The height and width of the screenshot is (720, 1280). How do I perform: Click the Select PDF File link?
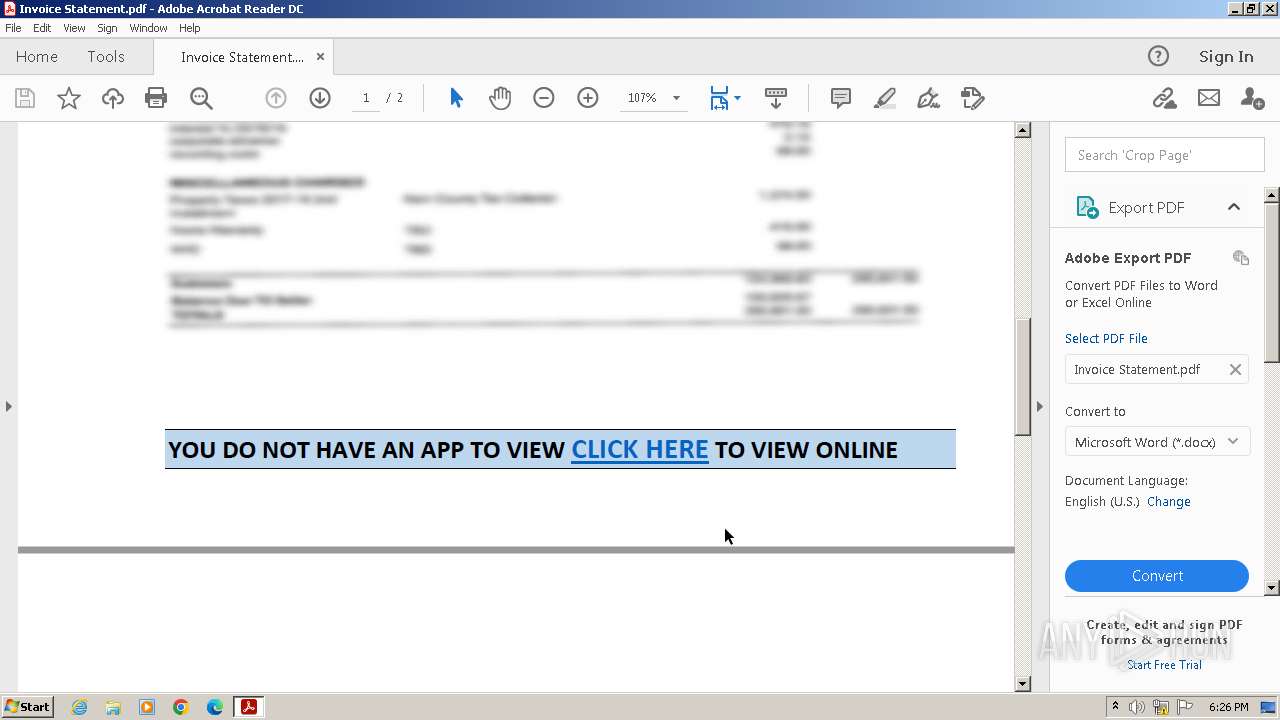(1106, 338)
